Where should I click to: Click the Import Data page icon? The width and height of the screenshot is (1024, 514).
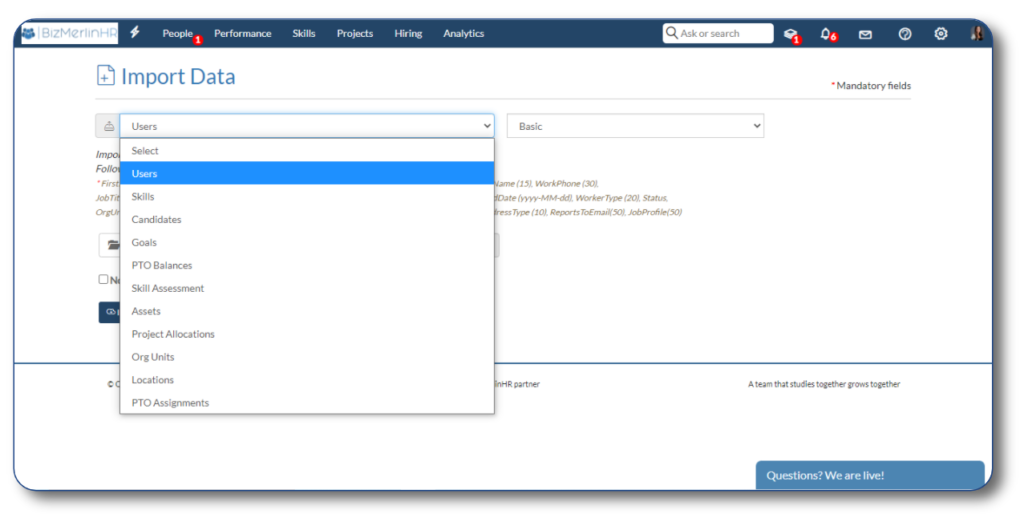pos(106,76)
